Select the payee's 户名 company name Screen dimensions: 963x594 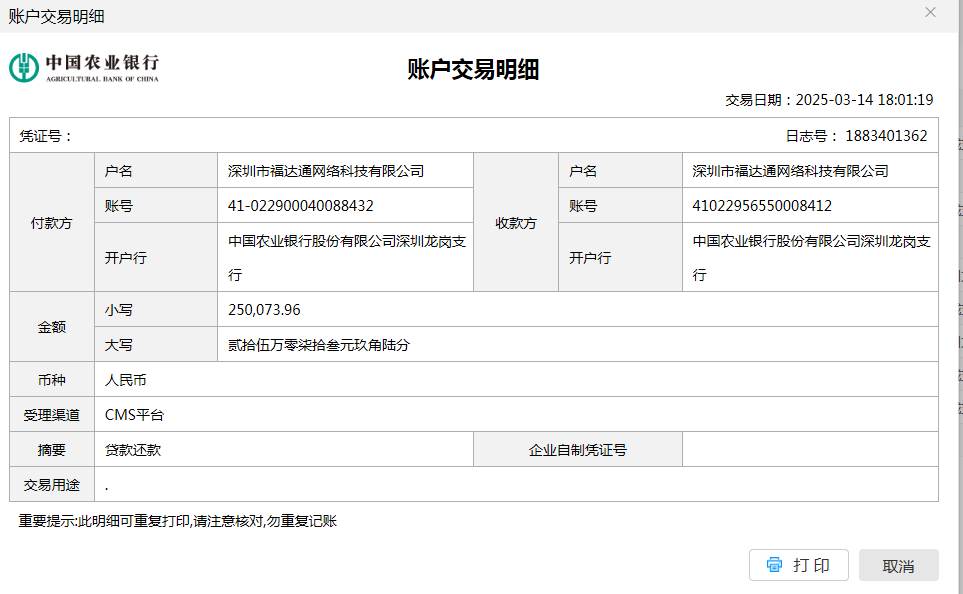(x=790, y=171)
